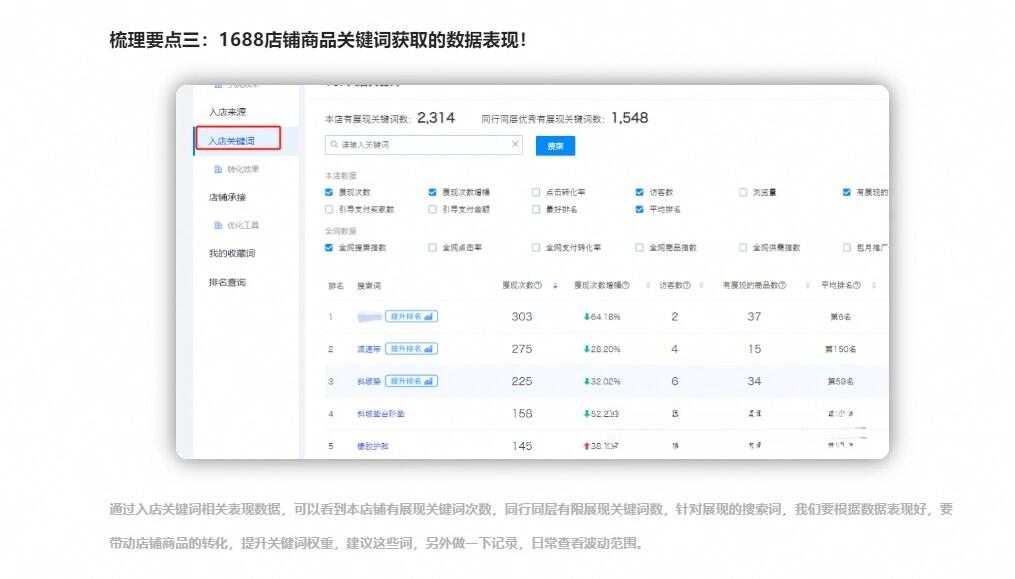Focus the 请输入关键词 search field
The height and width of the screenshot is (579, 1015).
pos(423,144)
